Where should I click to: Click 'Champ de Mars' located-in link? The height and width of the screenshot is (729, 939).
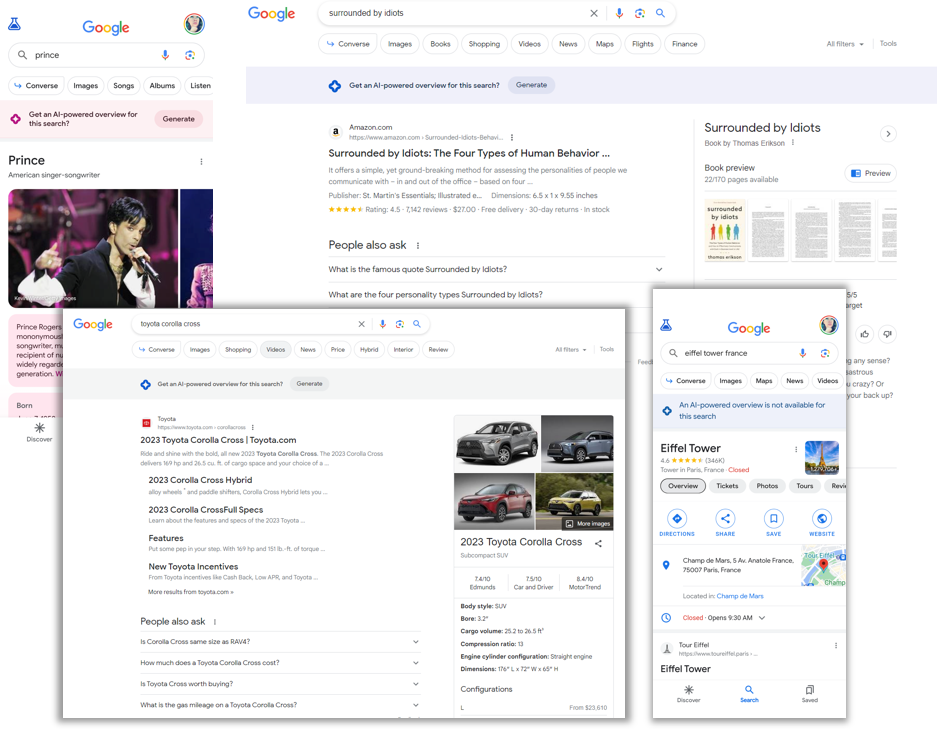pyautogui.click(x=740, y=597)
